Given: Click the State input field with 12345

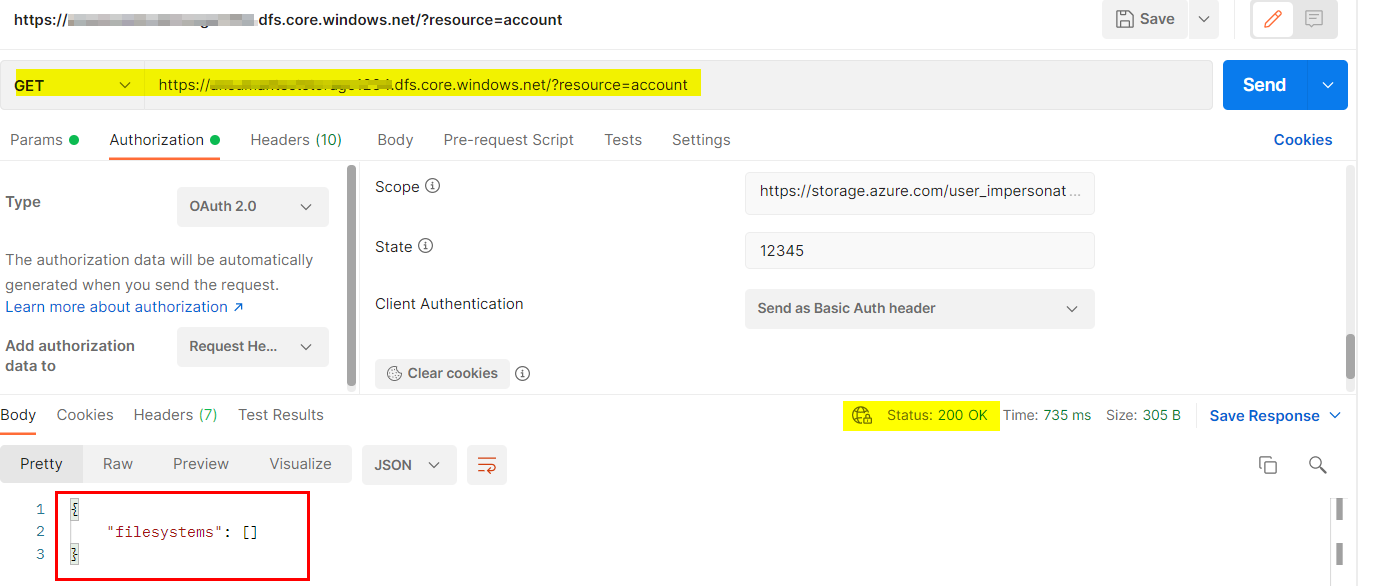Looking at the screenshot, I should [919, 250].
